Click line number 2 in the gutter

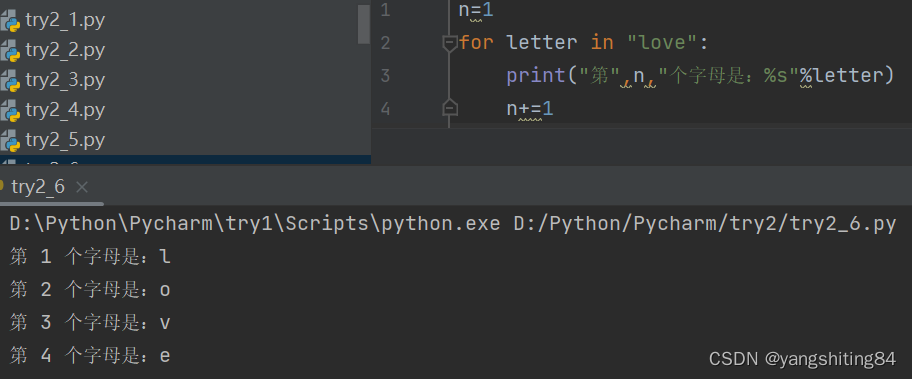(386, 43)
